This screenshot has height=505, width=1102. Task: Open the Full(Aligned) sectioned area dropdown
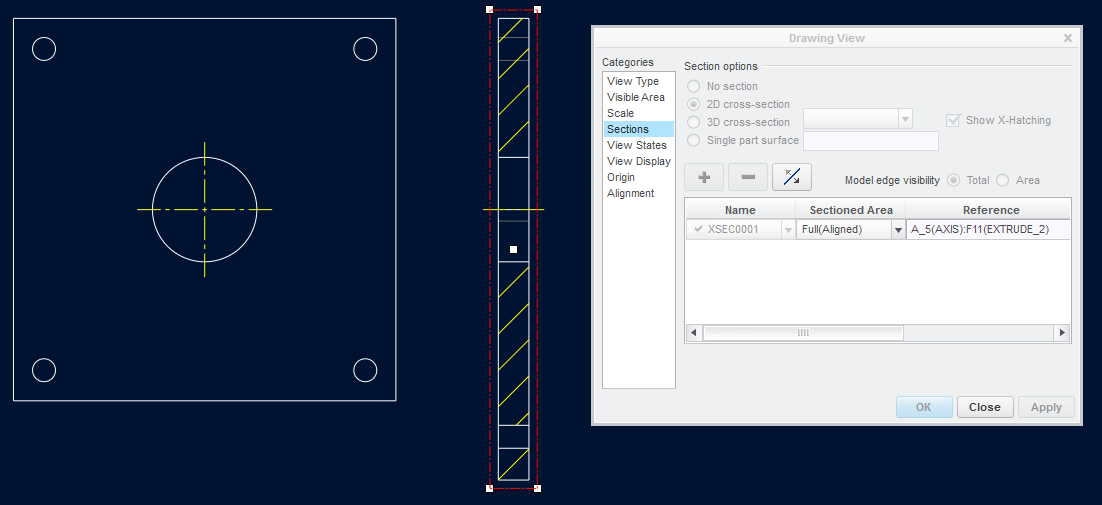click(x=898, y=230)
